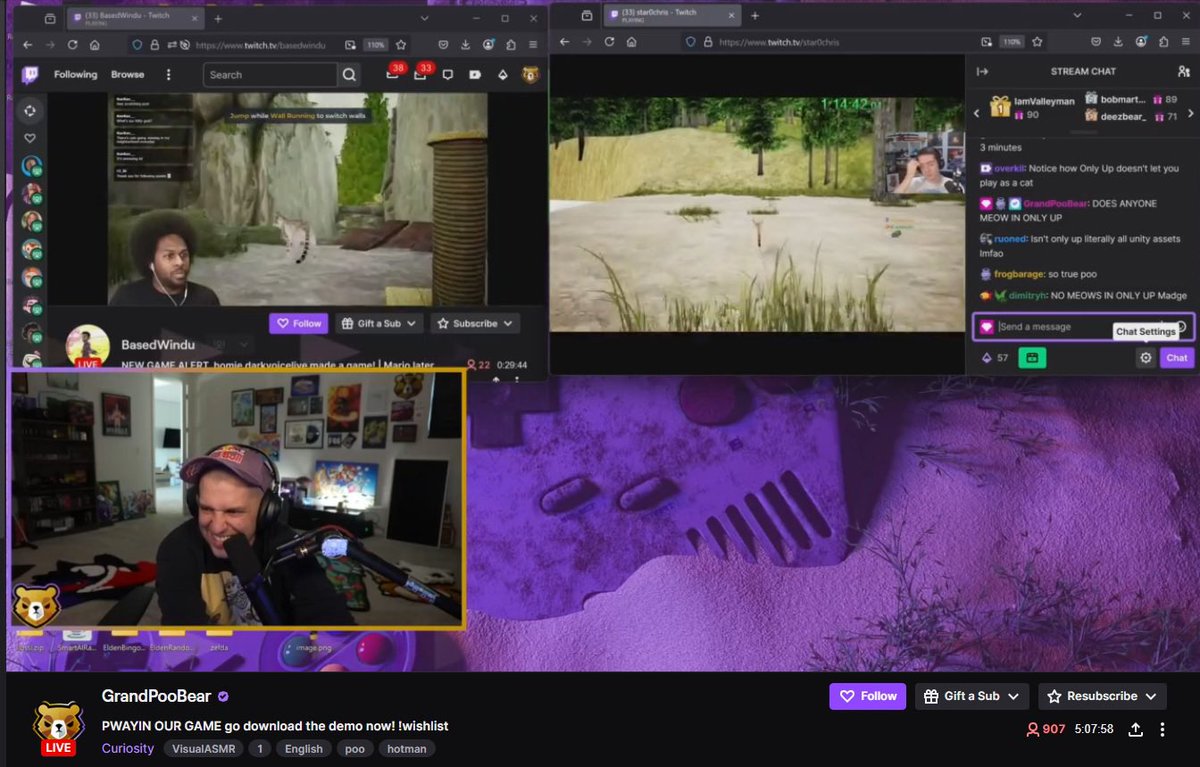Click tracking protection shield in star0chris window
This screenshot has width=1200, height=767.
(x=690, y=42)
